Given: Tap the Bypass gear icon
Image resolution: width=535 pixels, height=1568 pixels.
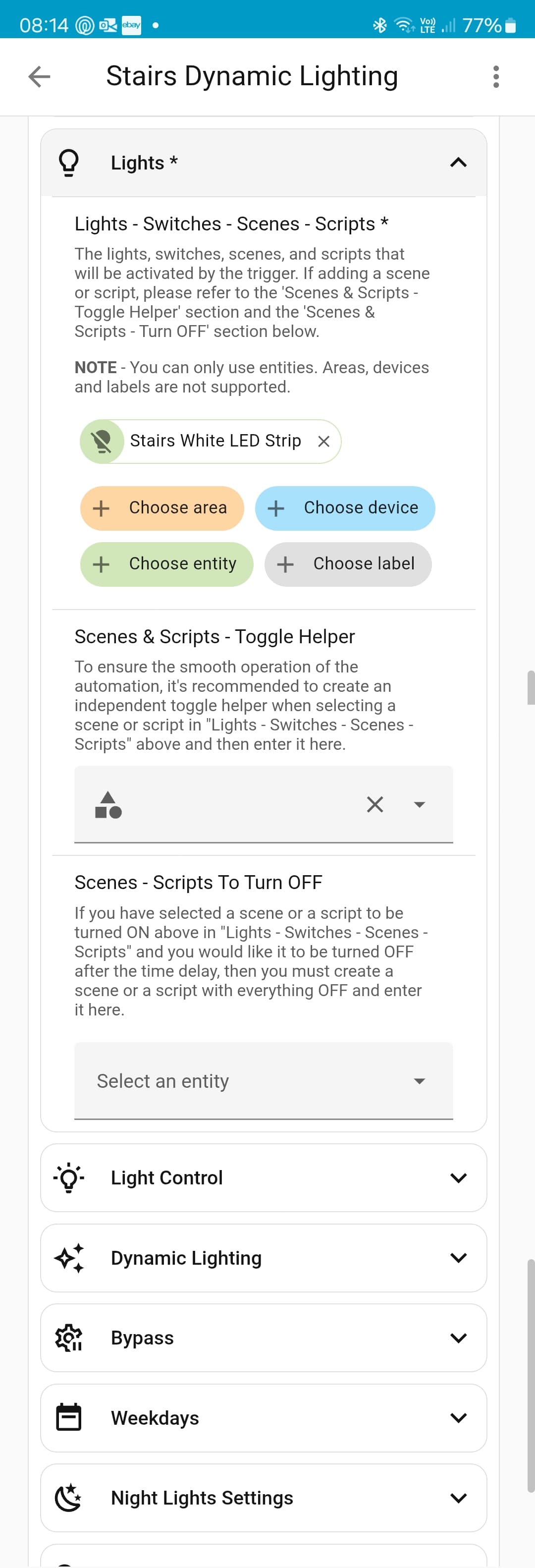Looking at the screenshot, I should (69, 1337).
